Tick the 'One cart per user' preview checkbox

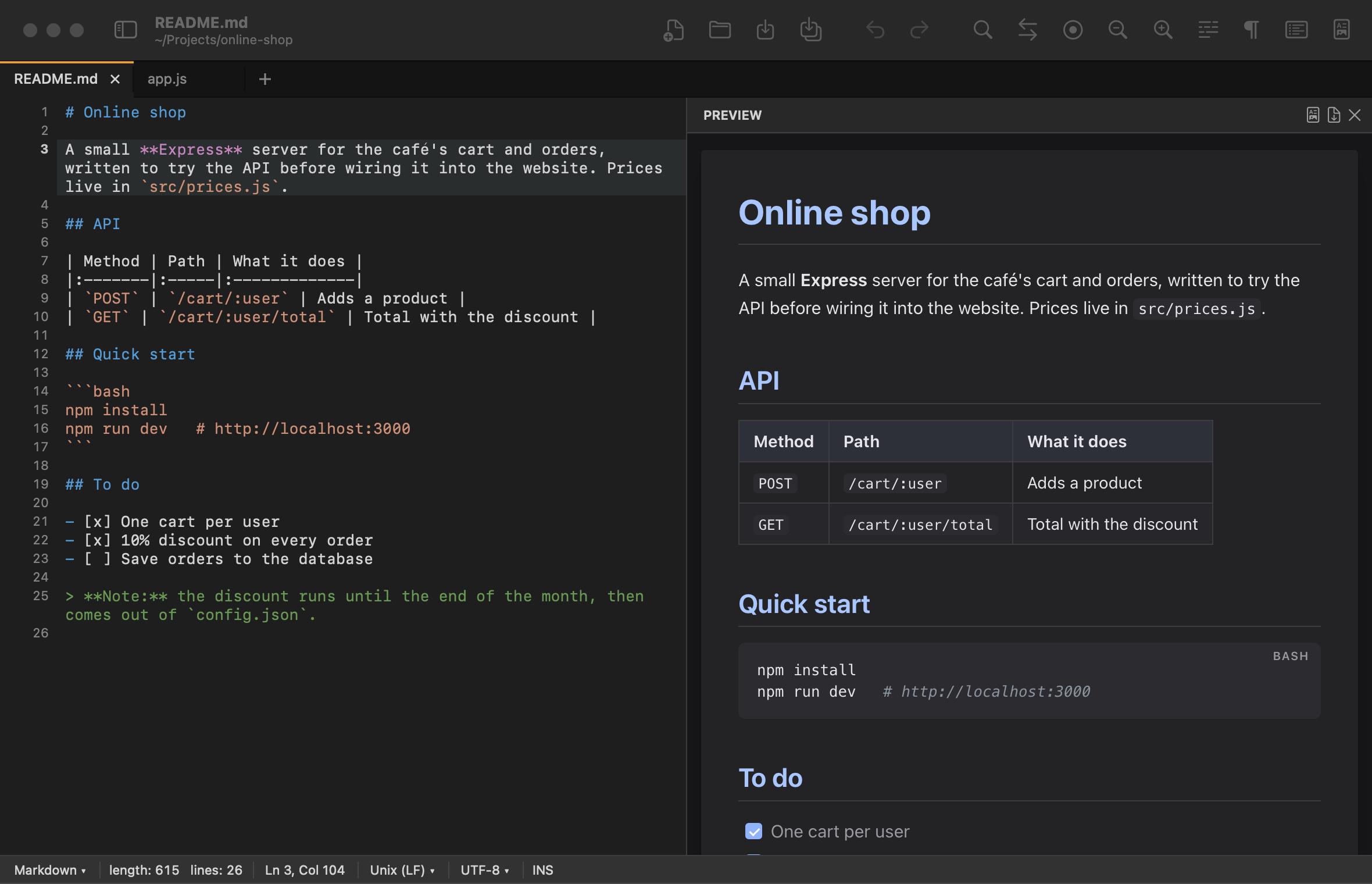tap(753, 831)
